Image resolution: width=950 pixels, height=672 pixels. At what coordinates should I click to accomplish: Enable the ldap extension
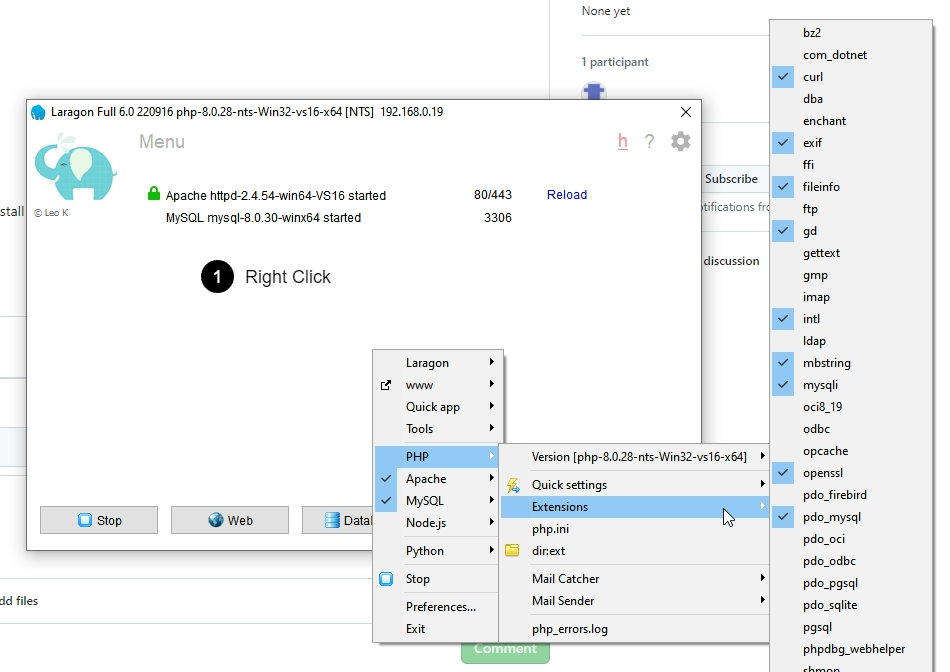[851, 341]
